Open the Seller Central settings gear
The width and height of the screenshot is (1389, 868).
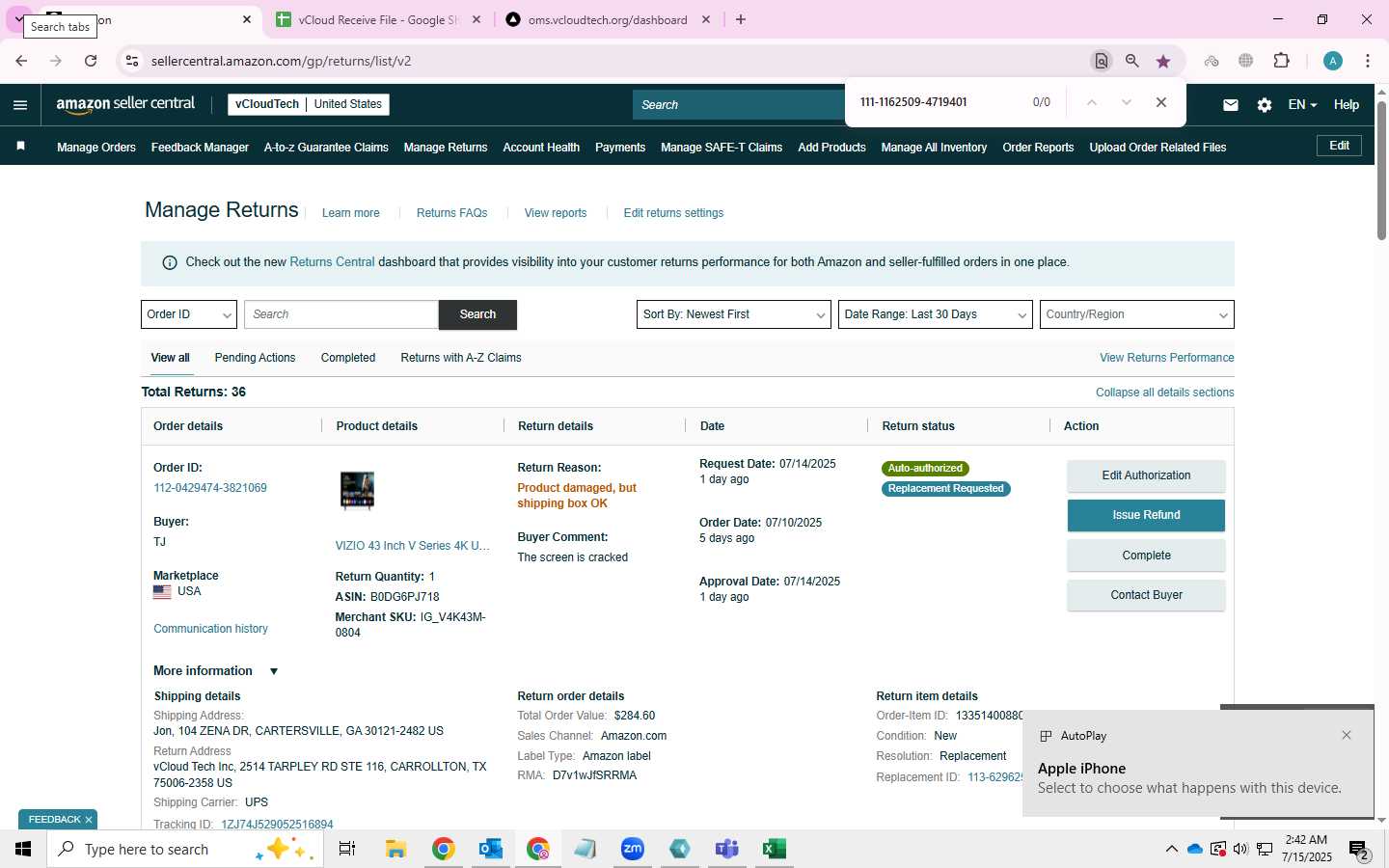[1265, 105]
